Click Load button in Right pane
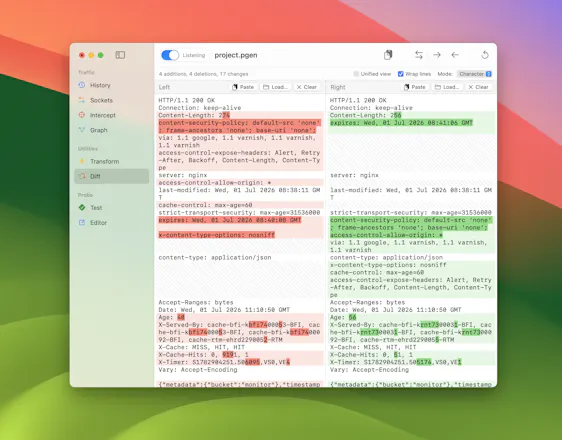This screenshot has height=440, width=562. 447,87
